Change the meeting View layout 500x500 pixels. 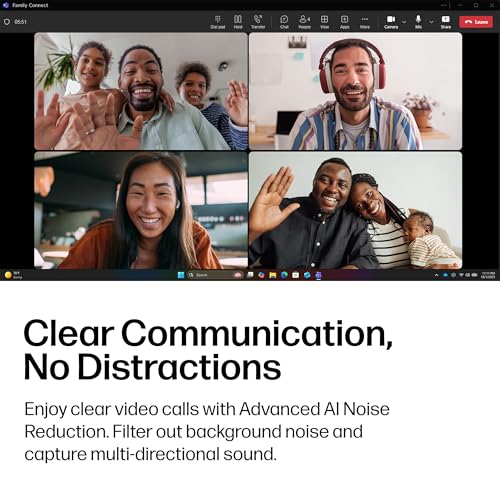pyautogui.click(x=324, y=22)
